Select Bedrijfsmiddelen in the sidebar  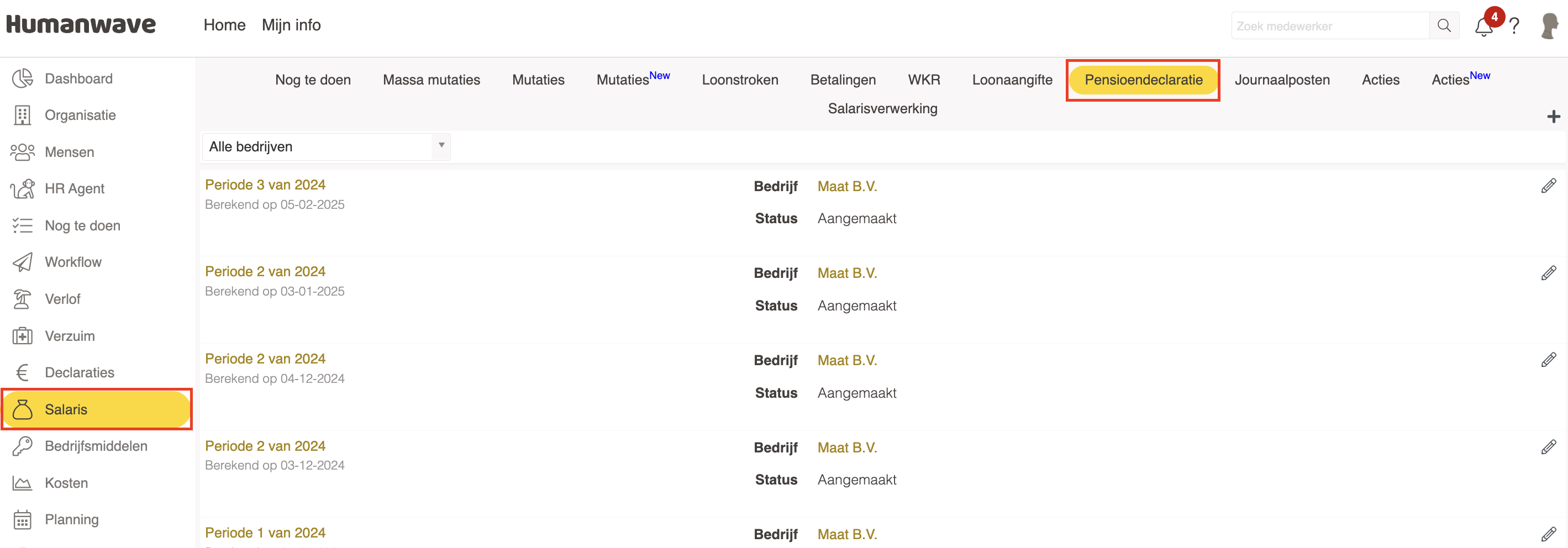tap(96, 446)
